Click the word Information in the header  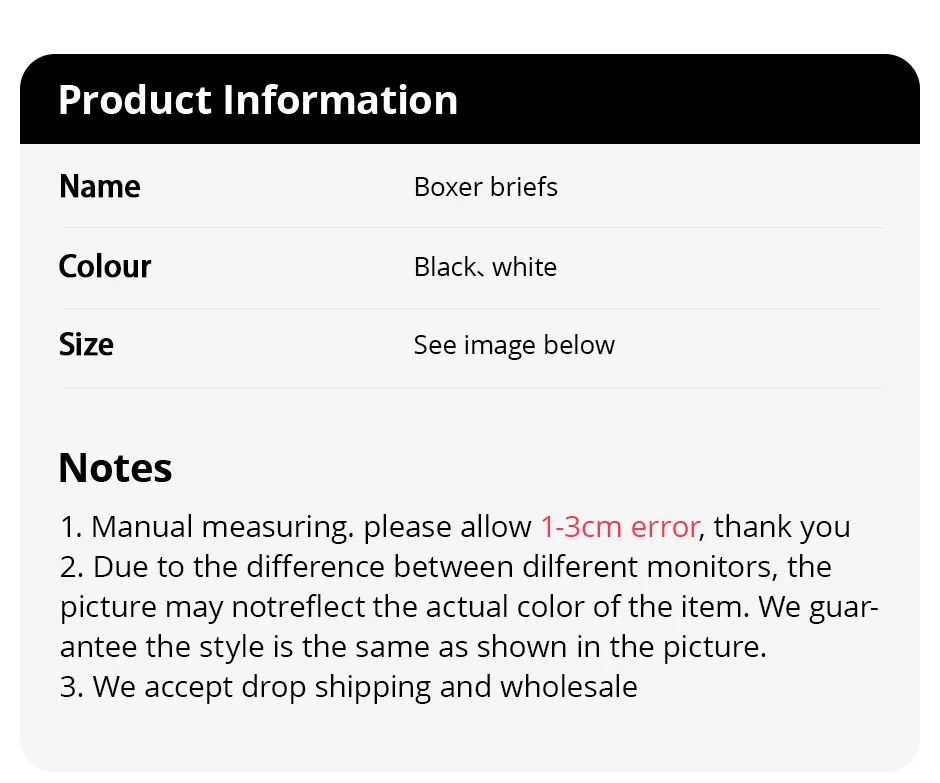(x=340, y=100)
